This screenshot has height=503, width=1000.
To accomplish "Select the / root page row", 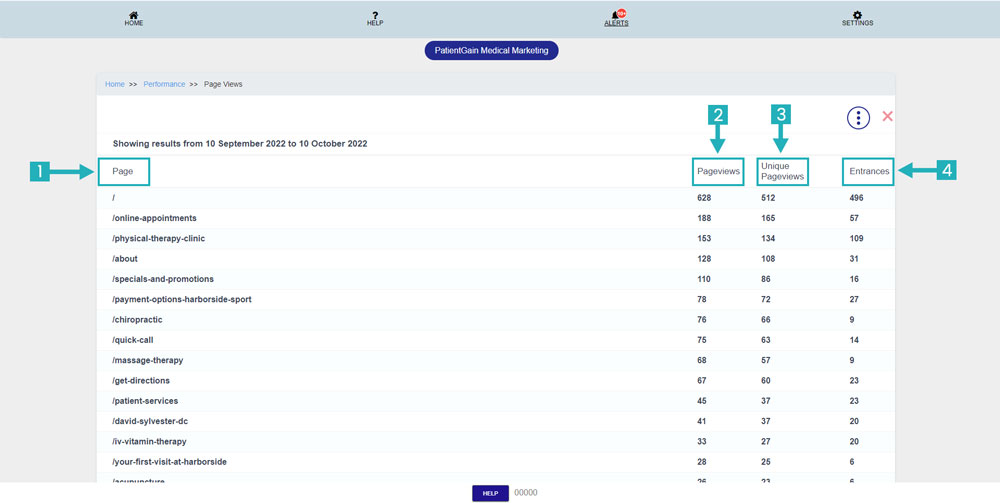I will [x=496, y=198].
